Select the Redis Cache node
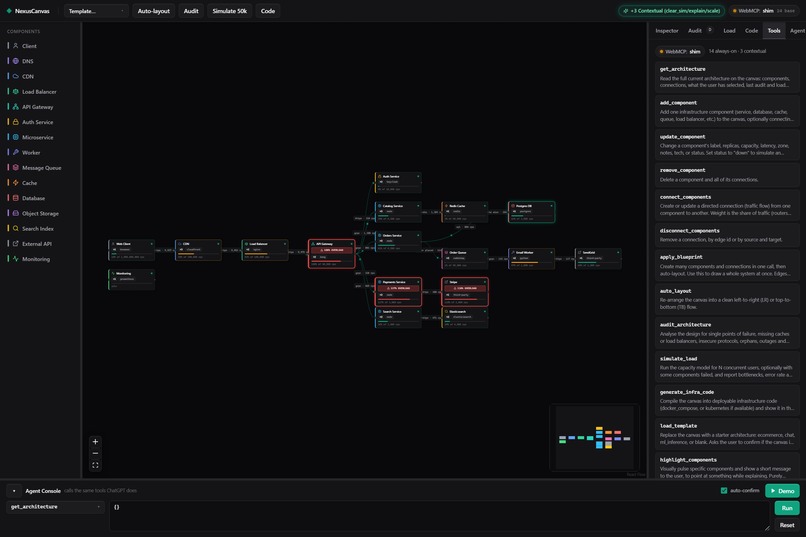Viewport: 806px width, 537px height. pos(465,212)
